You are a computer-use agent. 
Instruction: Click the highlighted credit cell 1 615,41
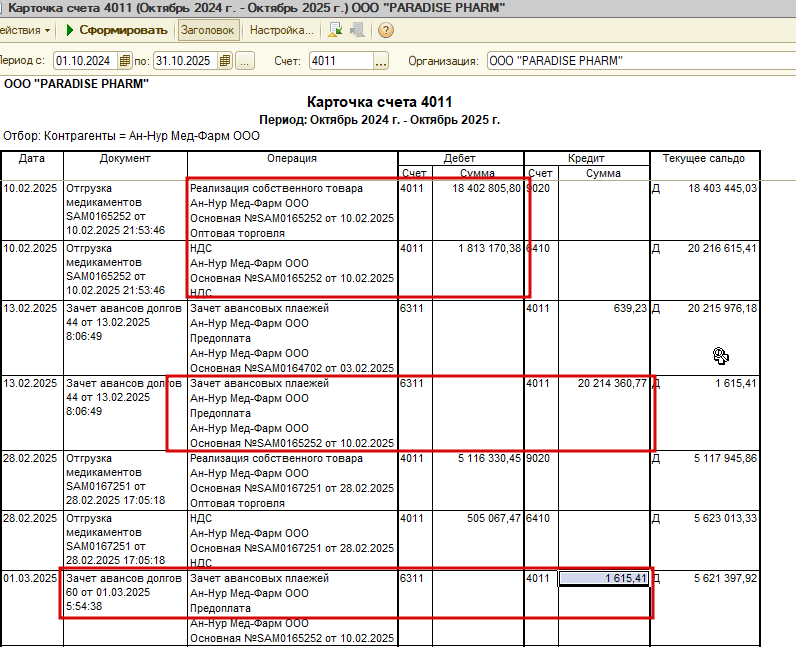pos(604,578)
